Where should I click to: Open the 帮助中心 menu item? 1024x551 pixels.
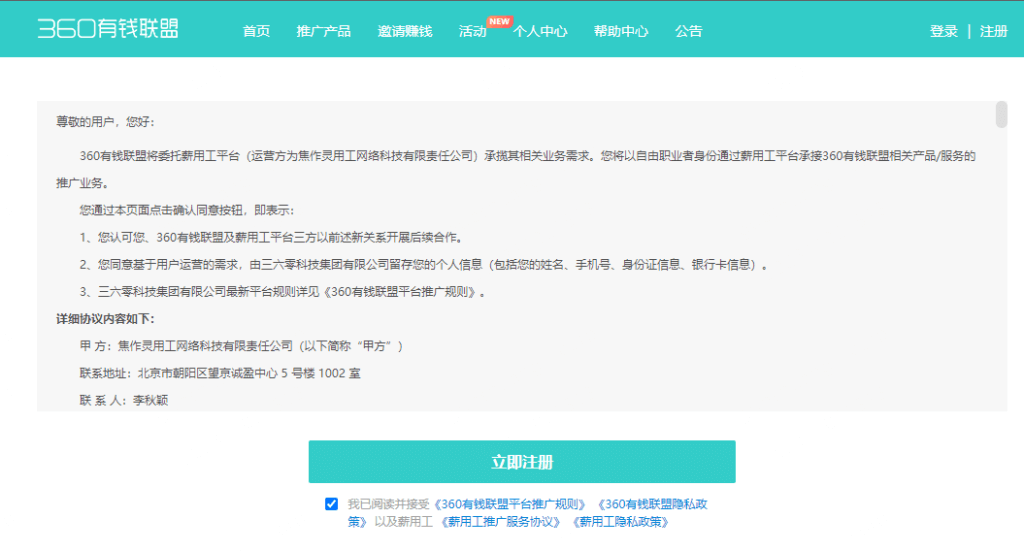point(621,31)
